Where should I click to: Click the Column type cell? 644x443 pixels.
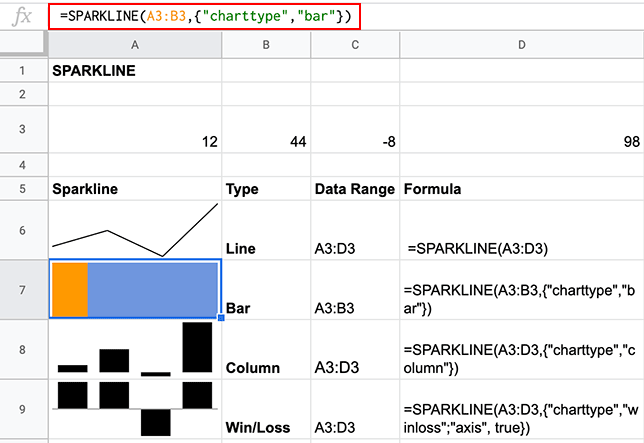(x=266, y=349)
